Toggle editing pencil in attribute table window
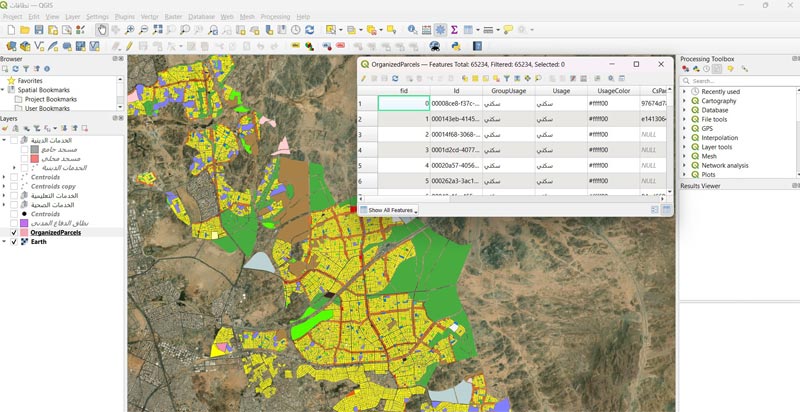The width and height of the screenshot is (800, 412). tap(364, 79)
